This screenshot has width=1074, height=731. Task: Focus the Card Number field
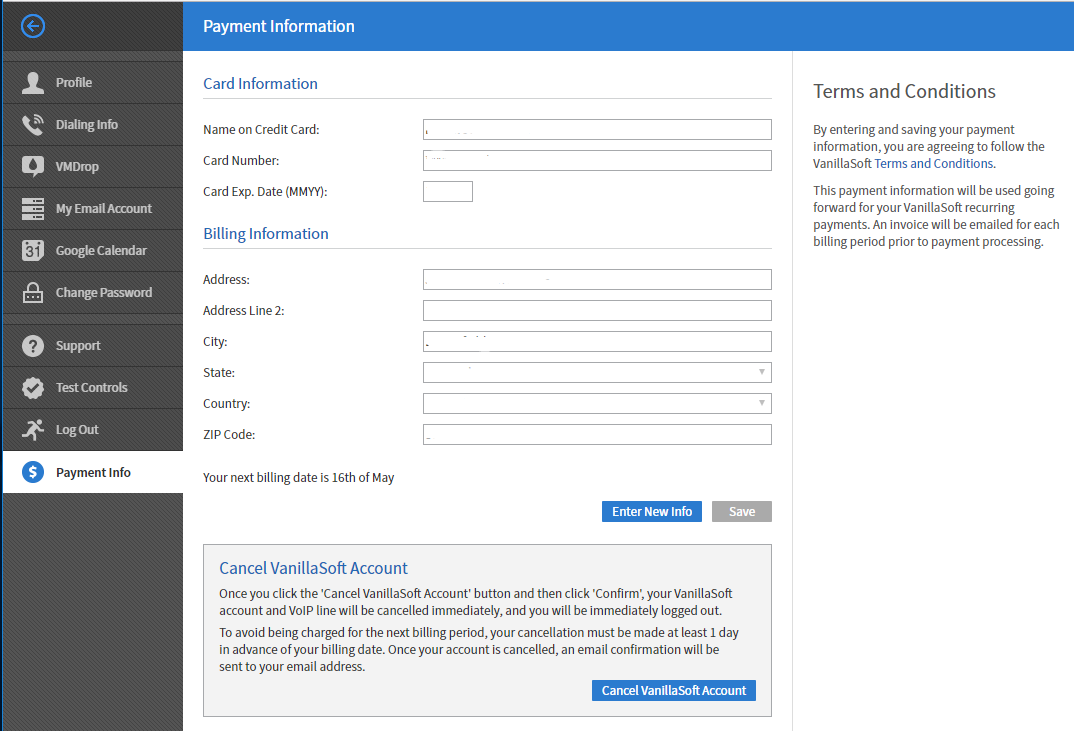pos(597,160)
